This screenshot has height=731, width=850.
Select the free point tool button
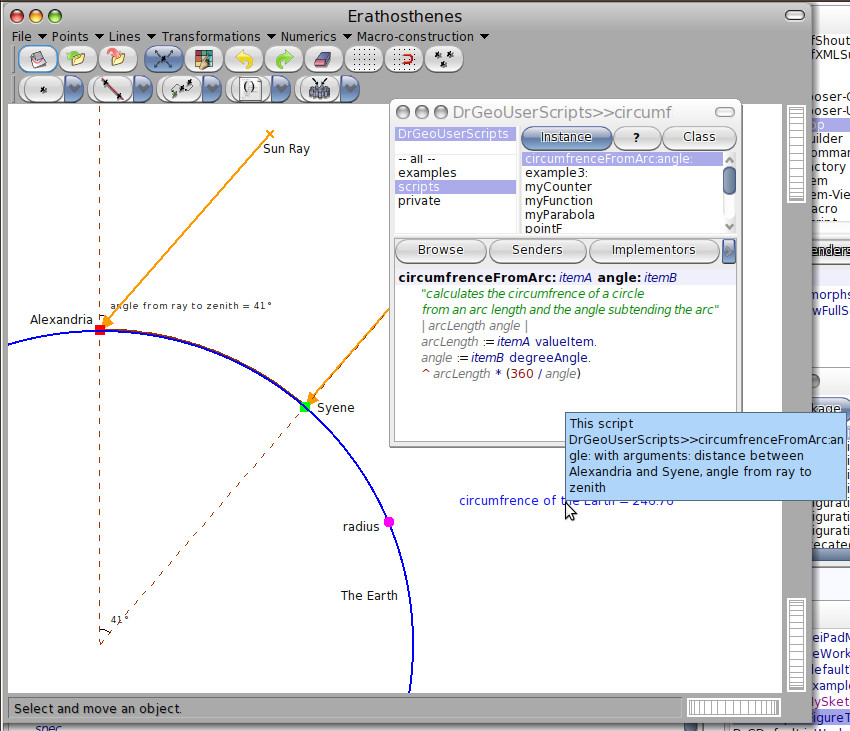click(x=43, y=89)
